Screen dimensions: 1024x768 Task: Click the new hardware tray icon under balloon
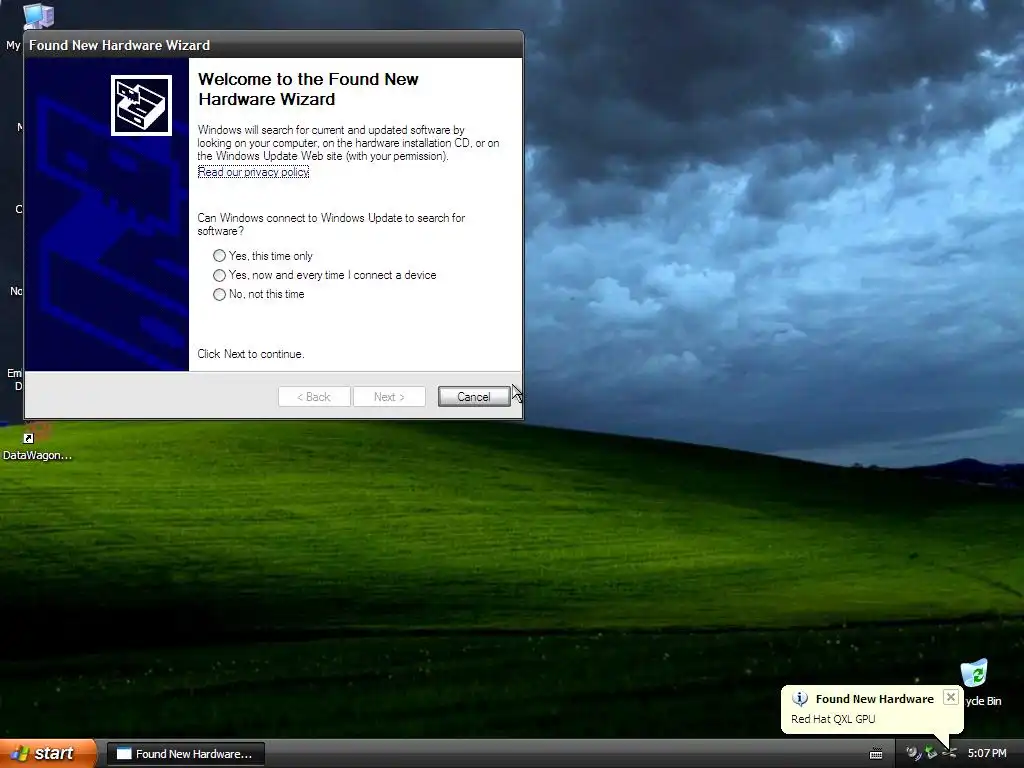[x=949, y=754]
